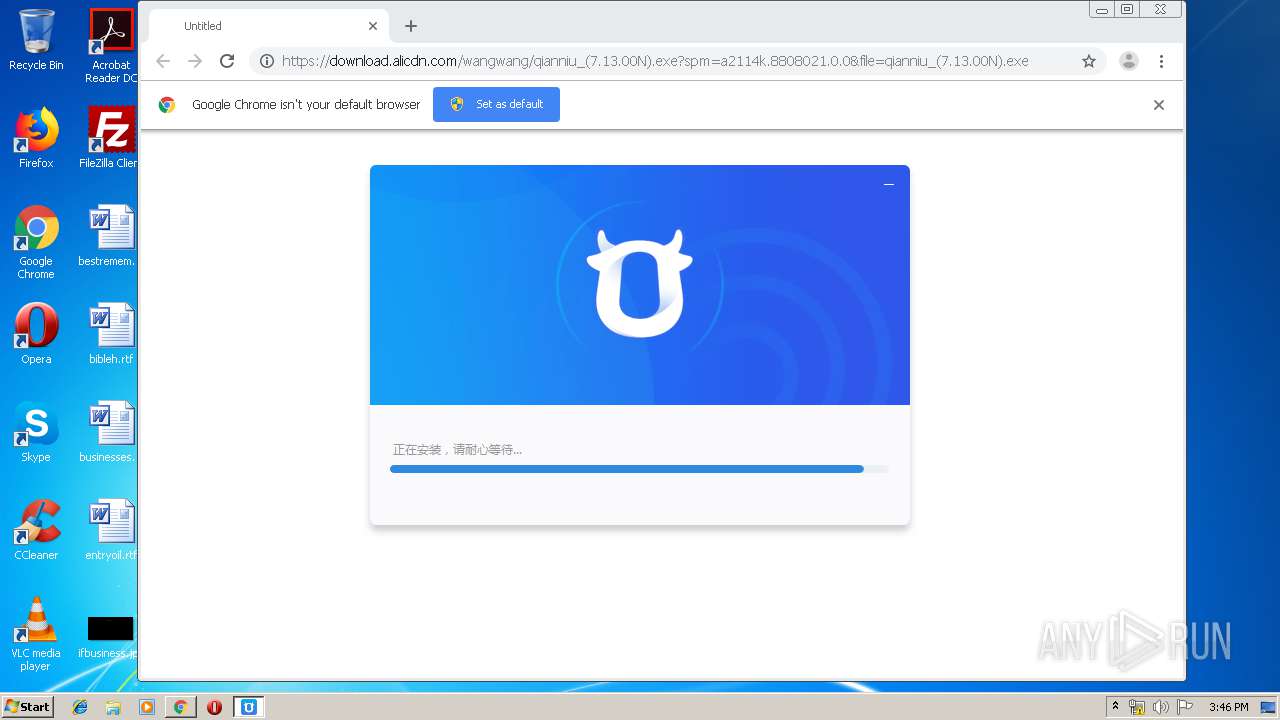1280x720 pixels.
Task: Open a new tab with plus button
Action: pos(411,26)
